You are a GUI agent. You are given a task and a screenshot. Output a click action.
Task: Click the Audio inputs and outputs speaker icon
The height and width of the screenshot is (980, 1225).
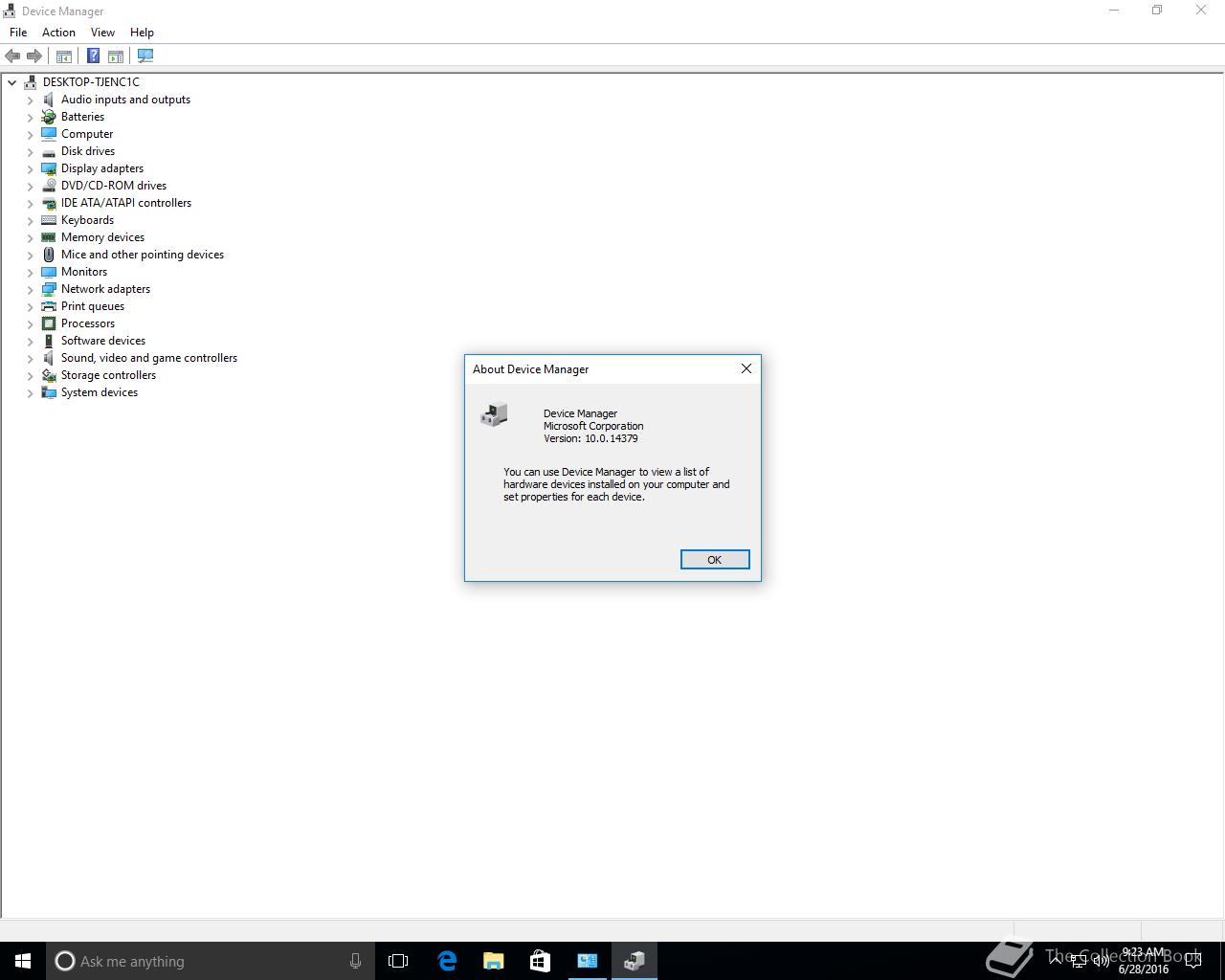tap(49, 100)
